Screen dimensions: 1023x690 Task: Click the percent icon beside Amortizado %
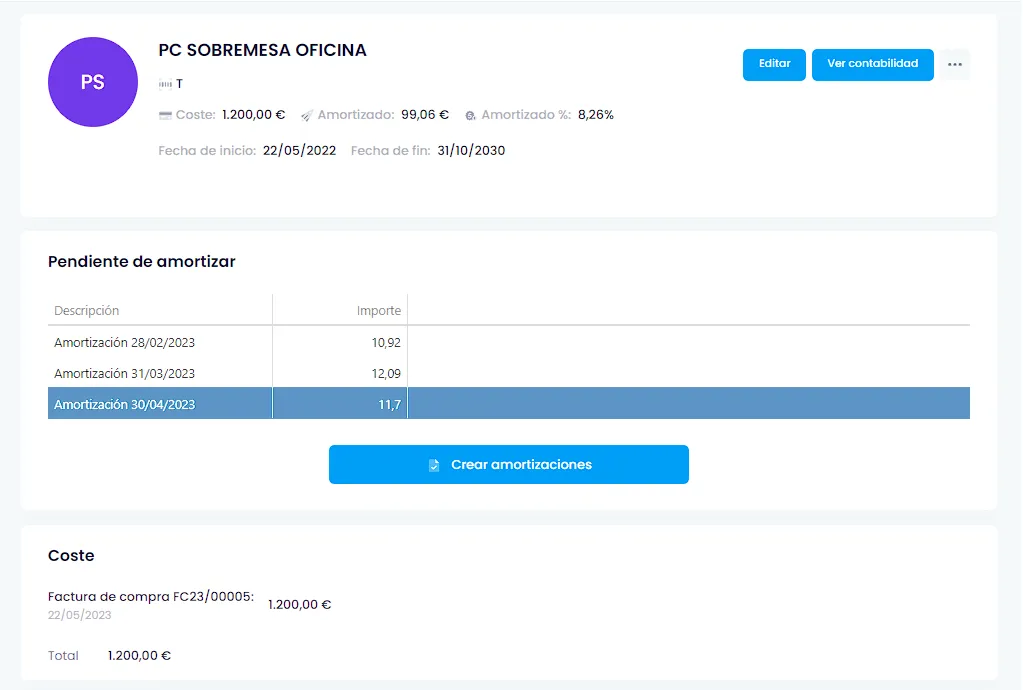[470, 115]
